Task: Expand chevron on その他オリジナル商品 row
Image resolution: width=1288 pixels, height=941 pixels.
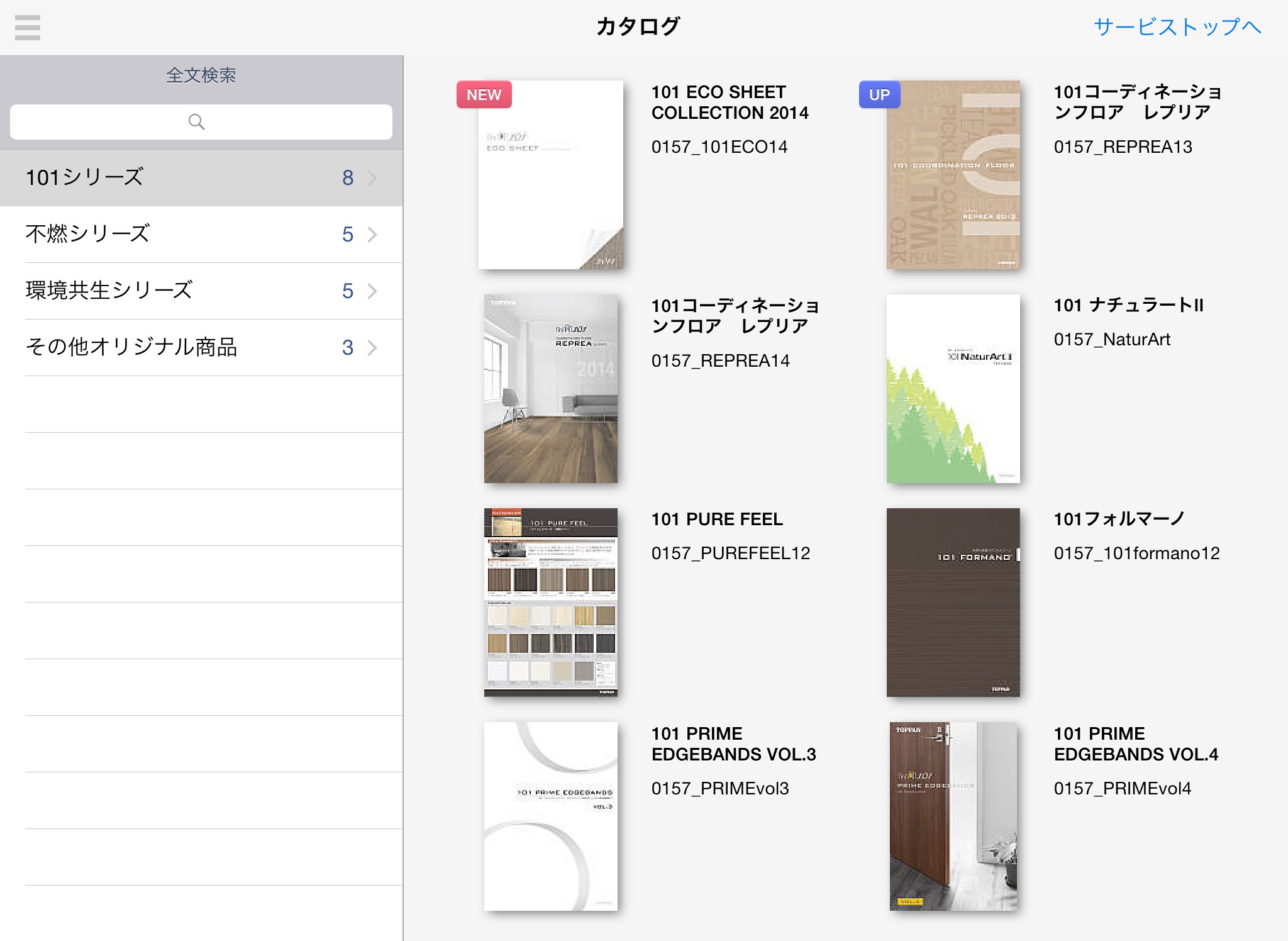Action: point(372,348)
